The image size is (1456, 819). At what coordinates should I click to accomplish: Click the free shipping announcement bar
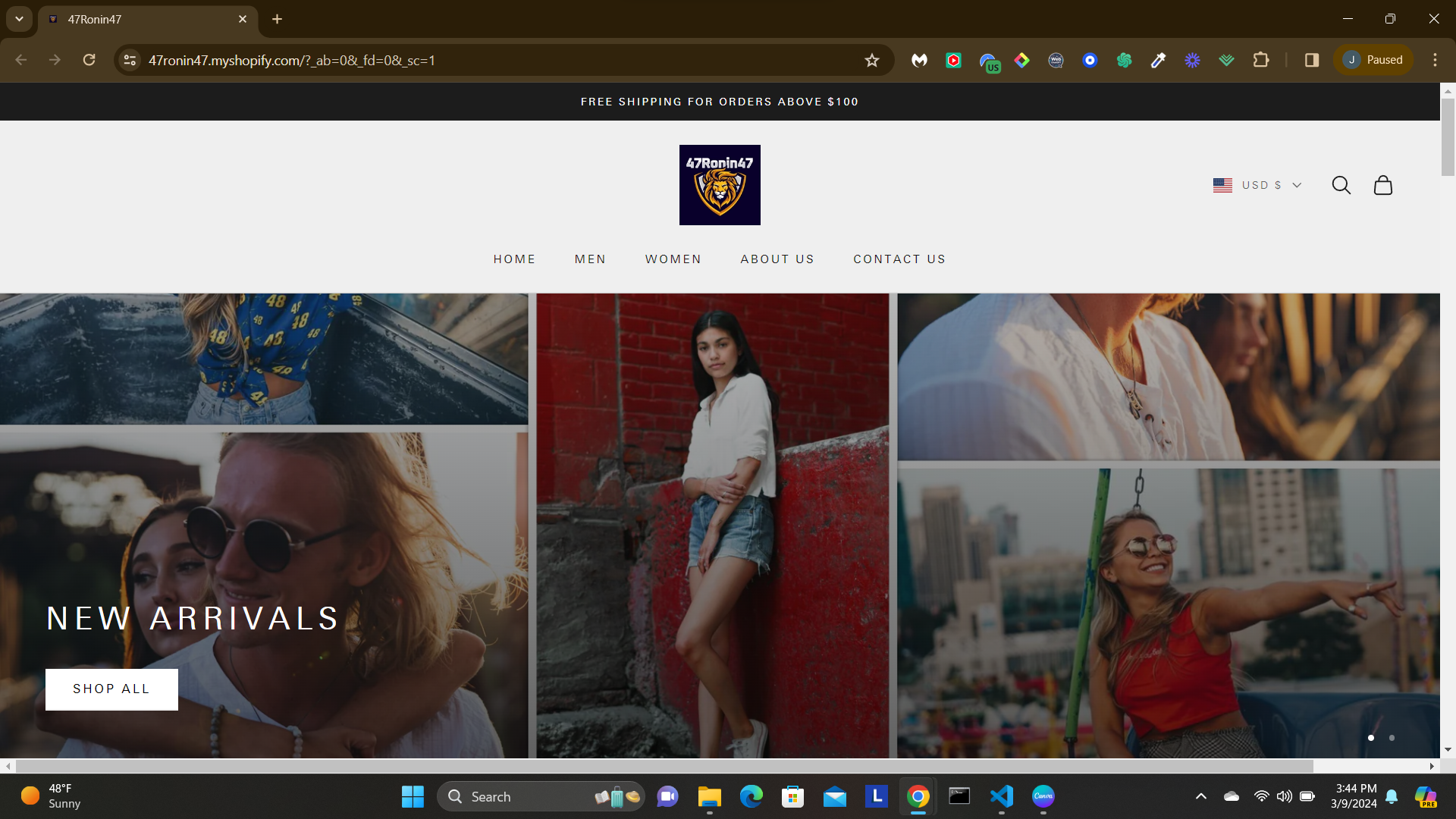pyautogui.click(x=720, y=102)
